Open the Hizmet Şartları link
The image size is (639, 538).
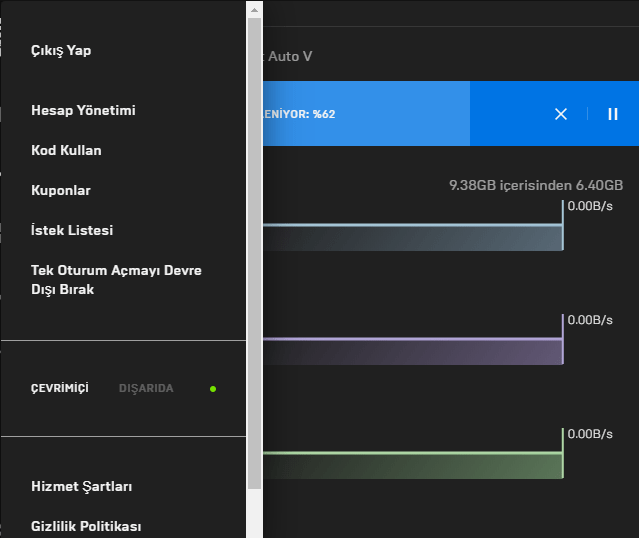click(x=82, y=487)
